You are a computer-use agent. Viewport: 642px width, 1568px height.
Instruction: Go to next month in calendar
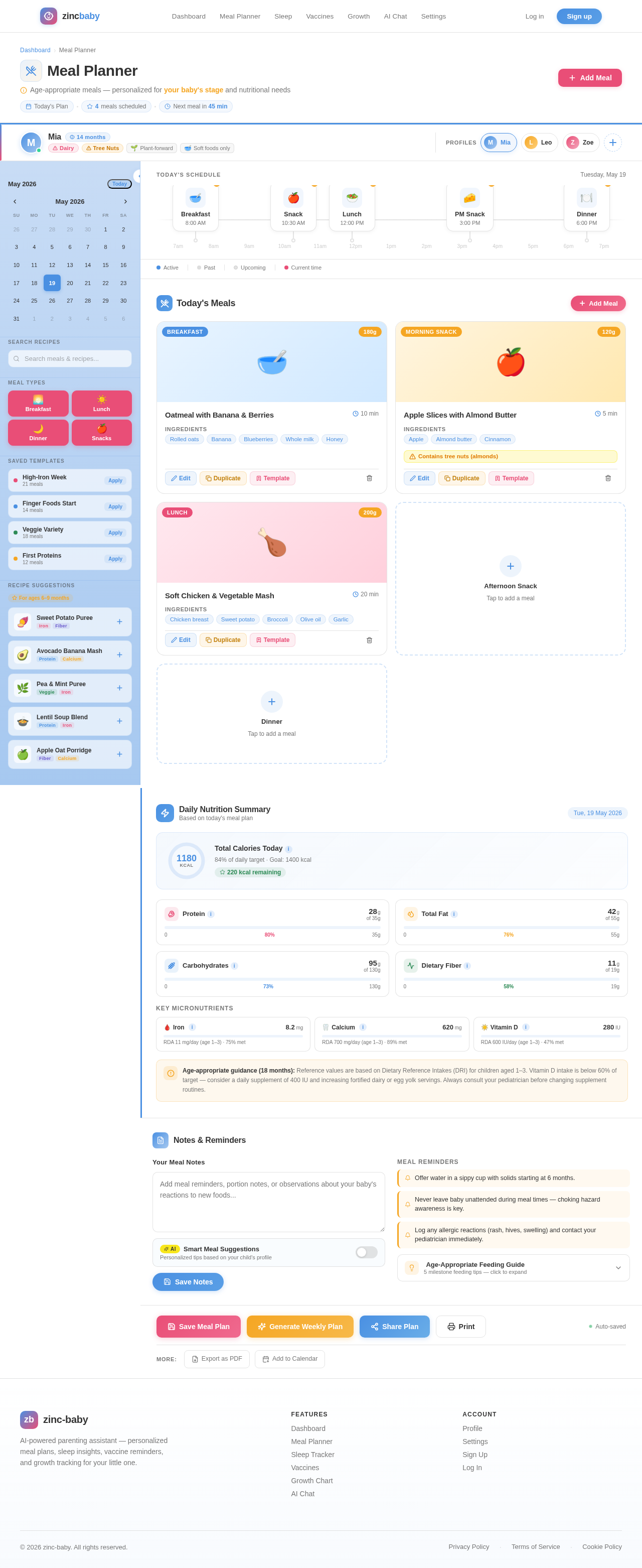coord(125,201)
